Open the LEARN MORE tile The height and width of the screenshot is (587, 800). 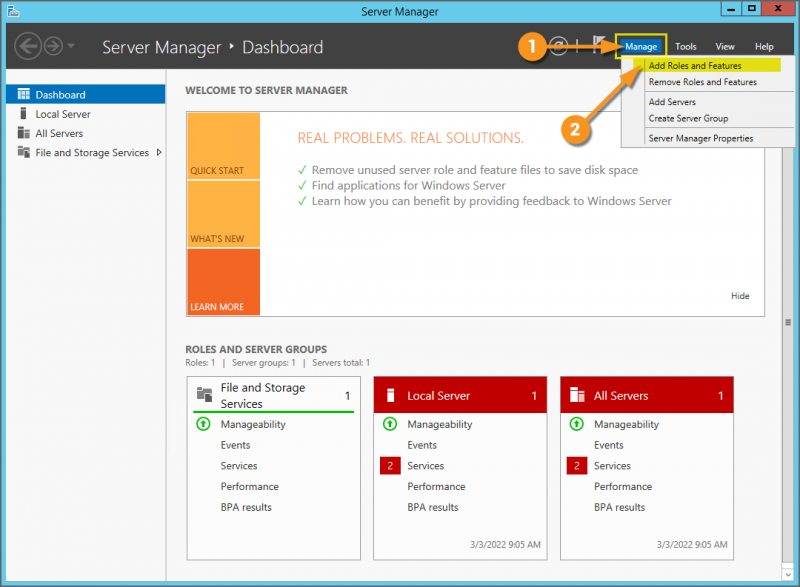pyautogui.click(x=223, y=282)
